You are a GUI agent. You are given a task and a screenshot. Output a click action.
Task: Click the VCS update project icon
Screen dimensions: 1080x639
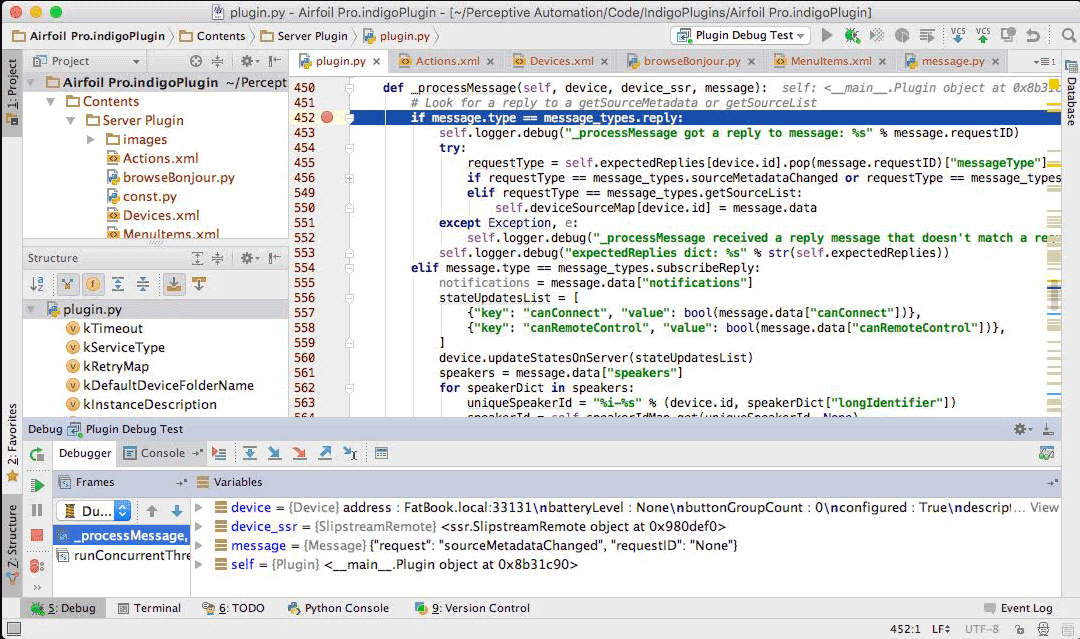pyautogui.click(x=958, y=35)
